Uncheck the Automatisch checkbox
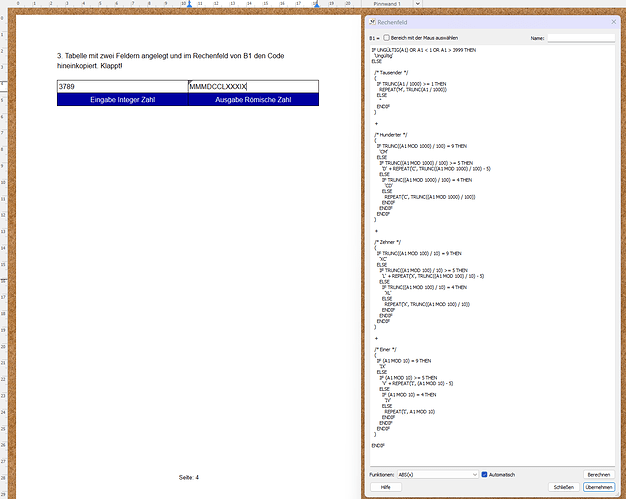626x499 pixels. pyautogui.click(x=485, y=474)
